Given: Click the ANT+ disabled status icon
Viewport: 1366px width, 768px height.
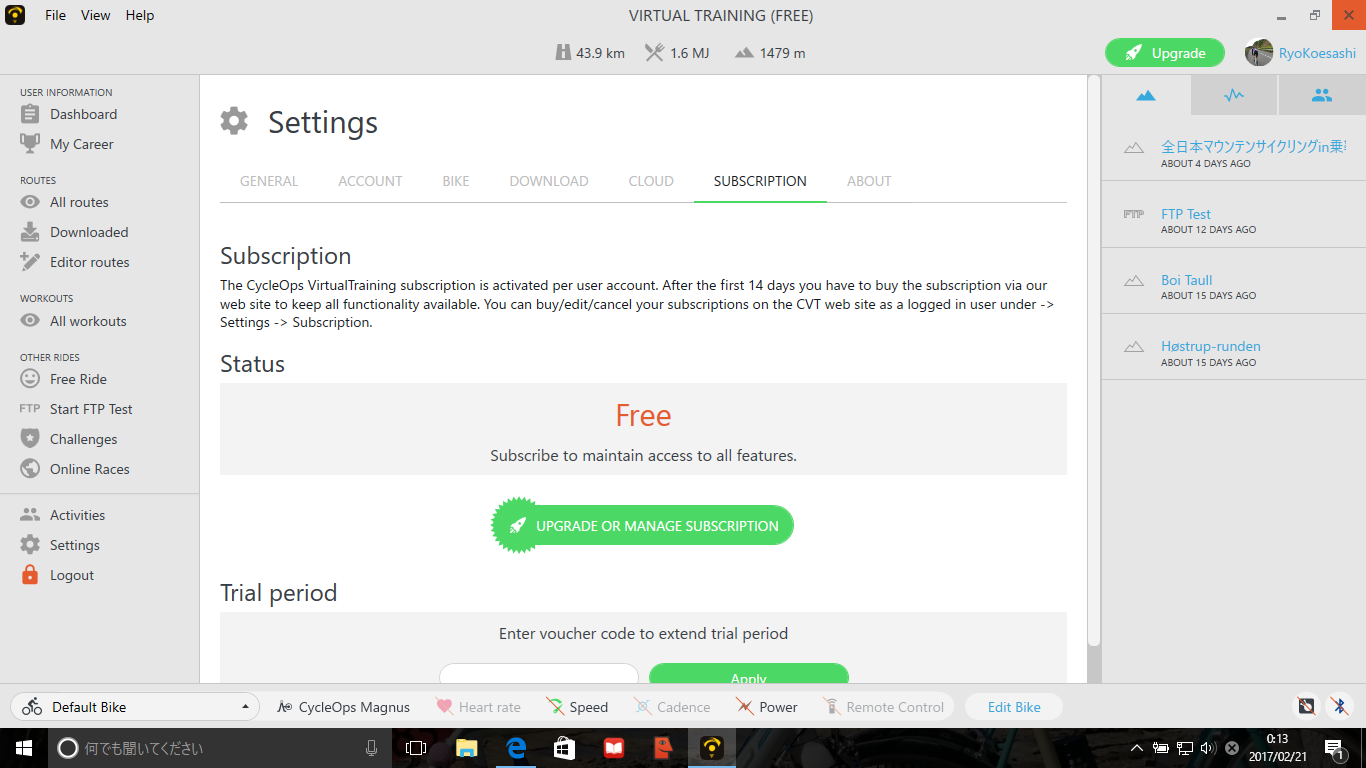Looking at the screenshot, I should click(1306, 706).
